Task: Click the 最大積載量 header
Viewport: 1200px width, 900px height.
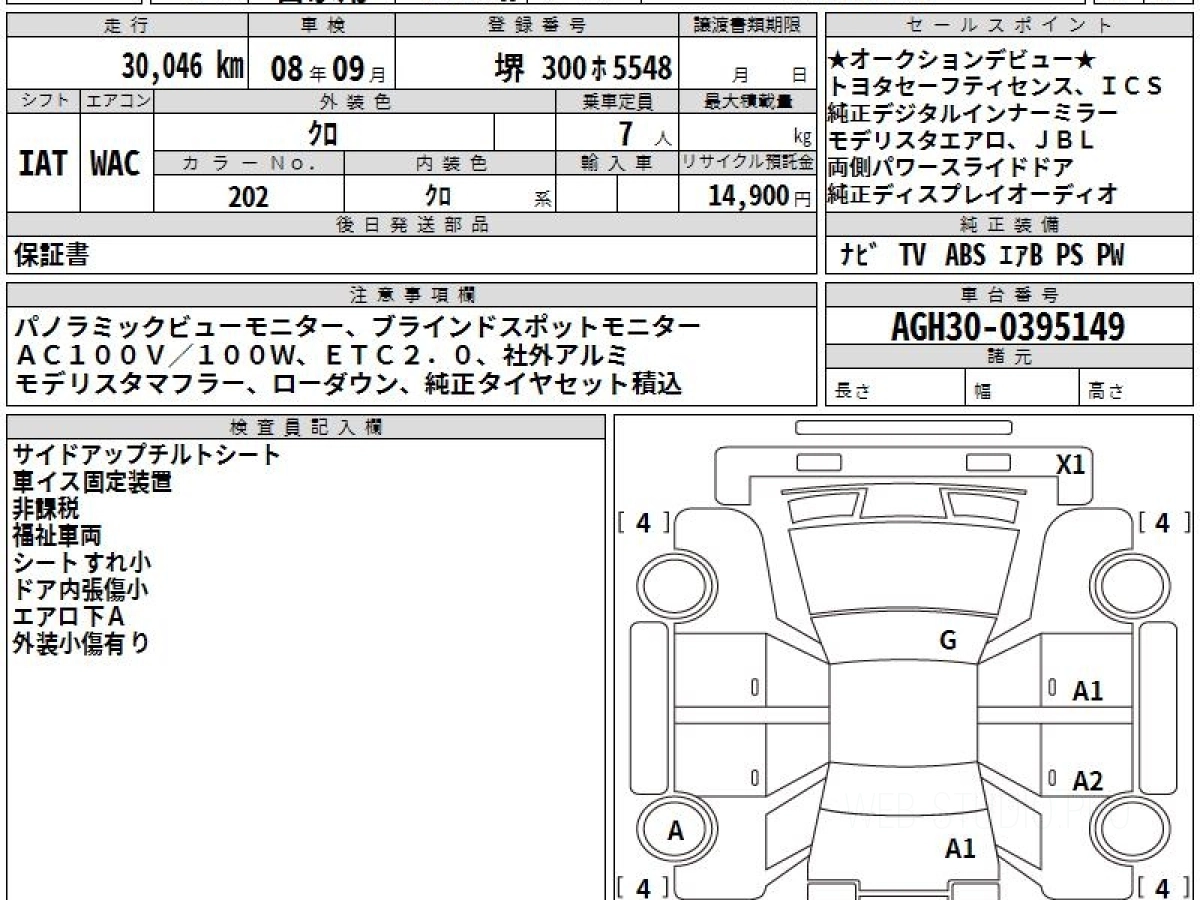Action: [x=748, y=101]
